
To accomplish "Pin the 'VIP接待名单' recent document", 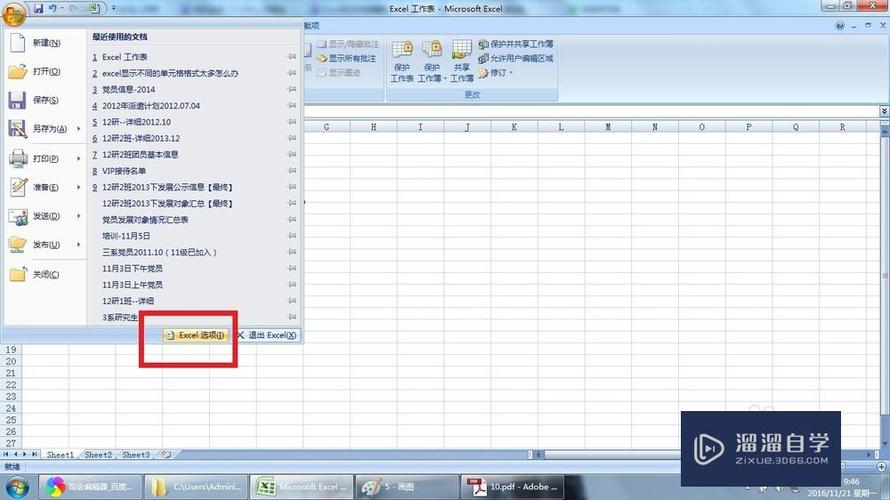I will click(x=292, y=170).
